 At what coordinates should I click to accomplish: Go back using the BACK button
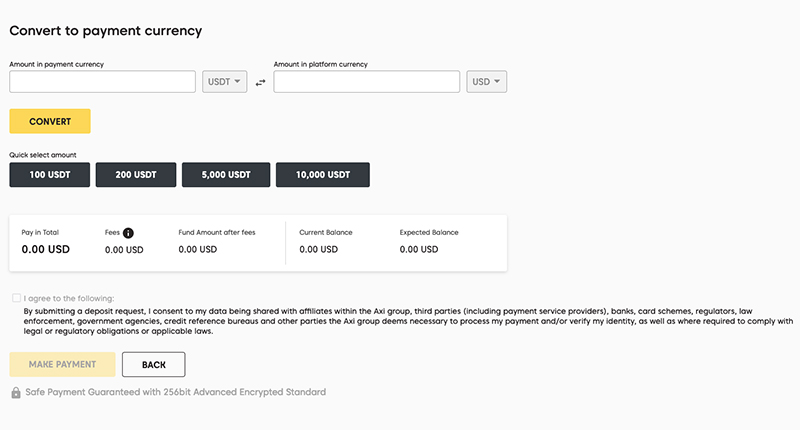[x=154, y=365]
